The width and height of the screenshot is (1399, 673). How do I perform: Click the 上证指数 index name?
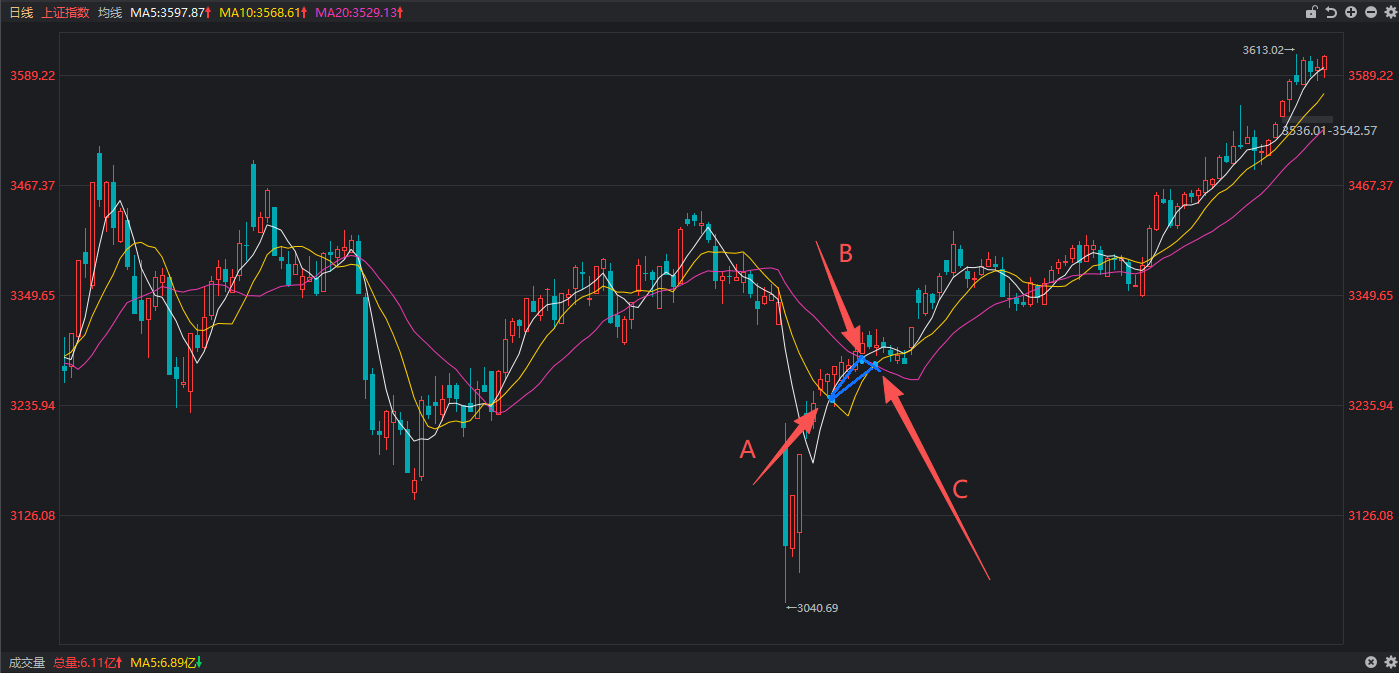pyautogui.click(x=65, y=13)
